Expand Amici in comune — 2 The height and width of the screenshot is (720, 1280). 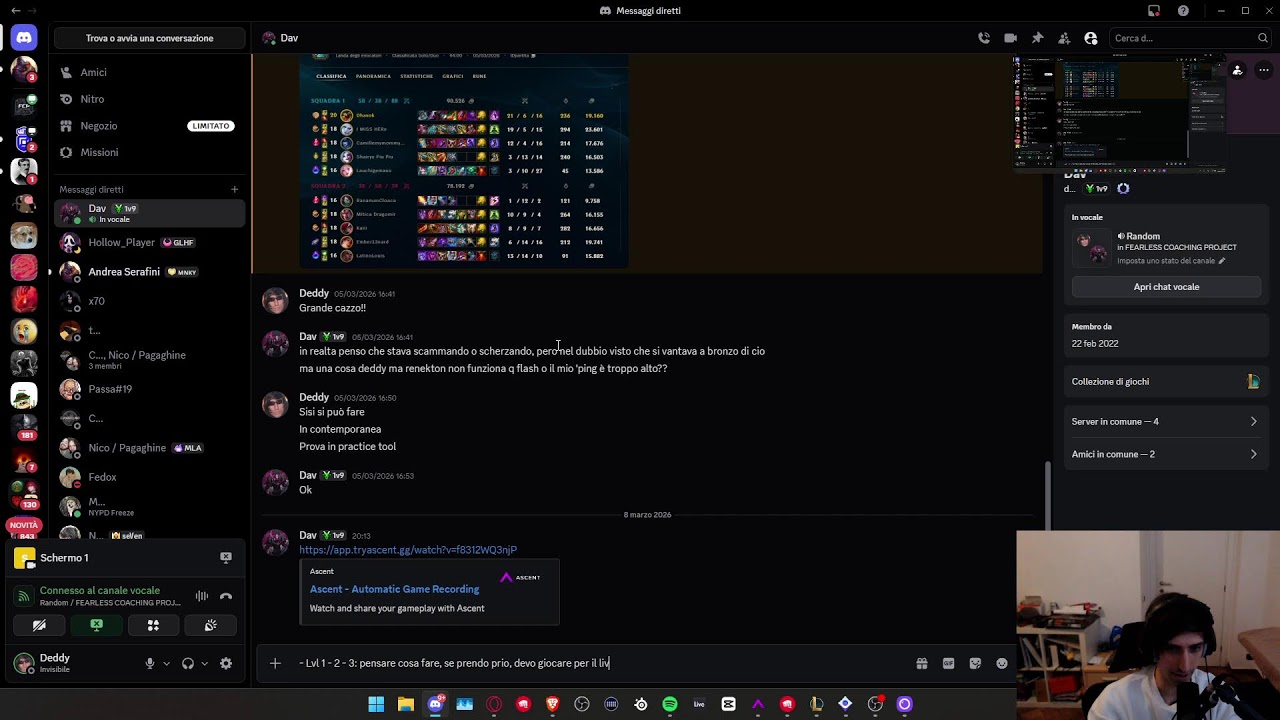coord(1165,454)
